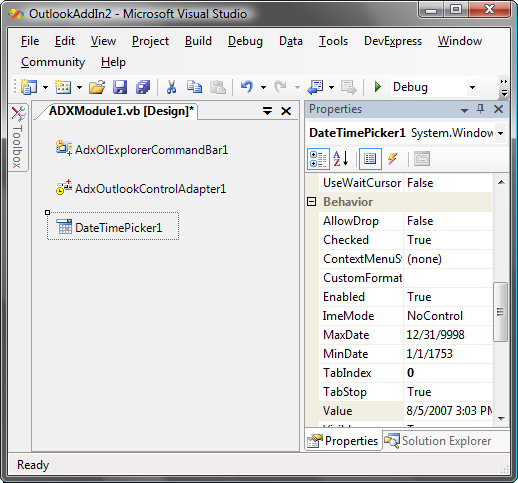The width and height of the screenshot is (518, 483).
Task: Sort properties alphabetically with A-Z icon
Action: pyautogui.click(x=341, y=159)
